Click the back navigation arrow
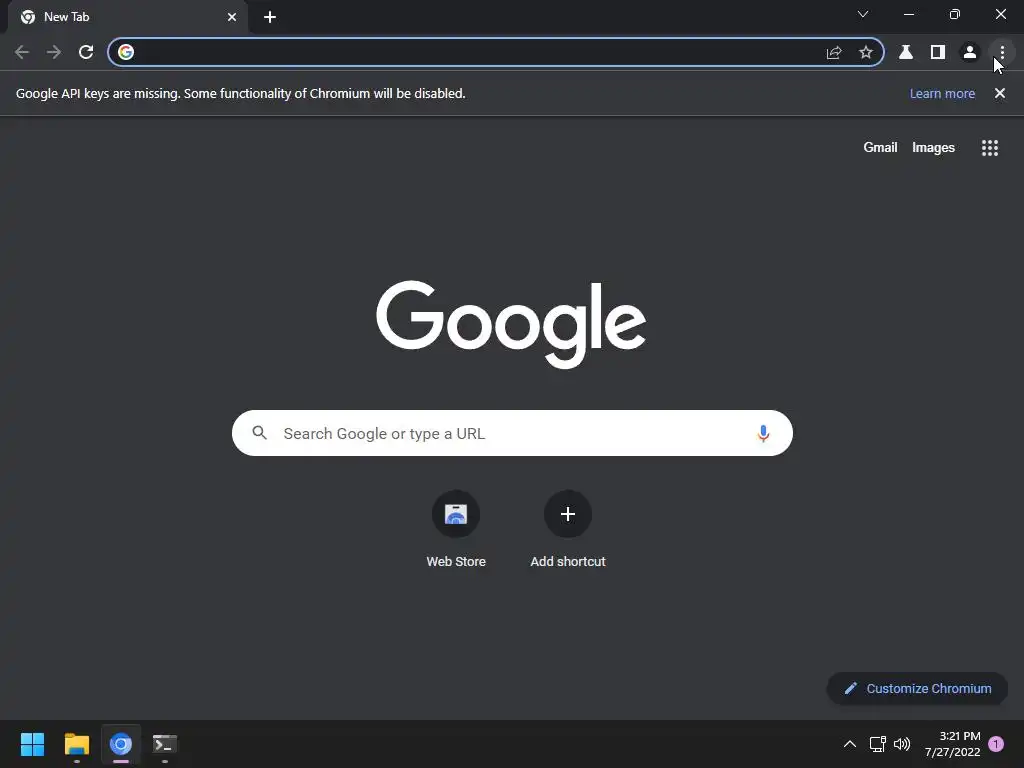Viewport: 1024px width, 768px height. (22, 52)
